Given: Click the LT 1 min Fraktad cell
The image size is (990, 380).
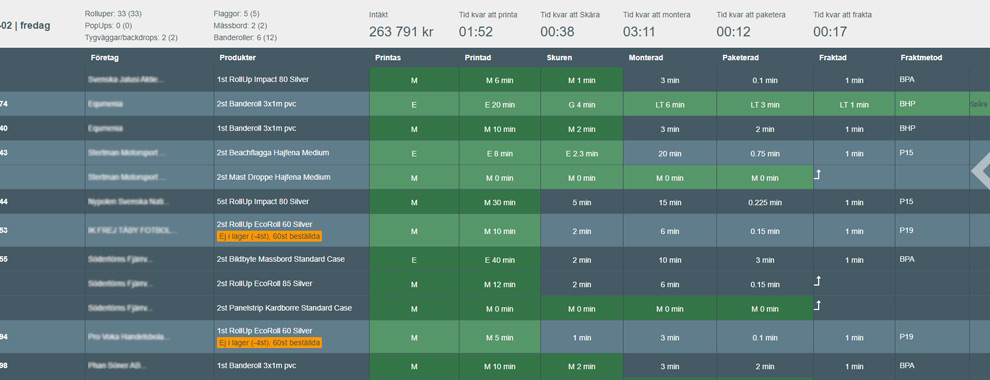Looking at the screenshot, I should [x=854, y=104].
